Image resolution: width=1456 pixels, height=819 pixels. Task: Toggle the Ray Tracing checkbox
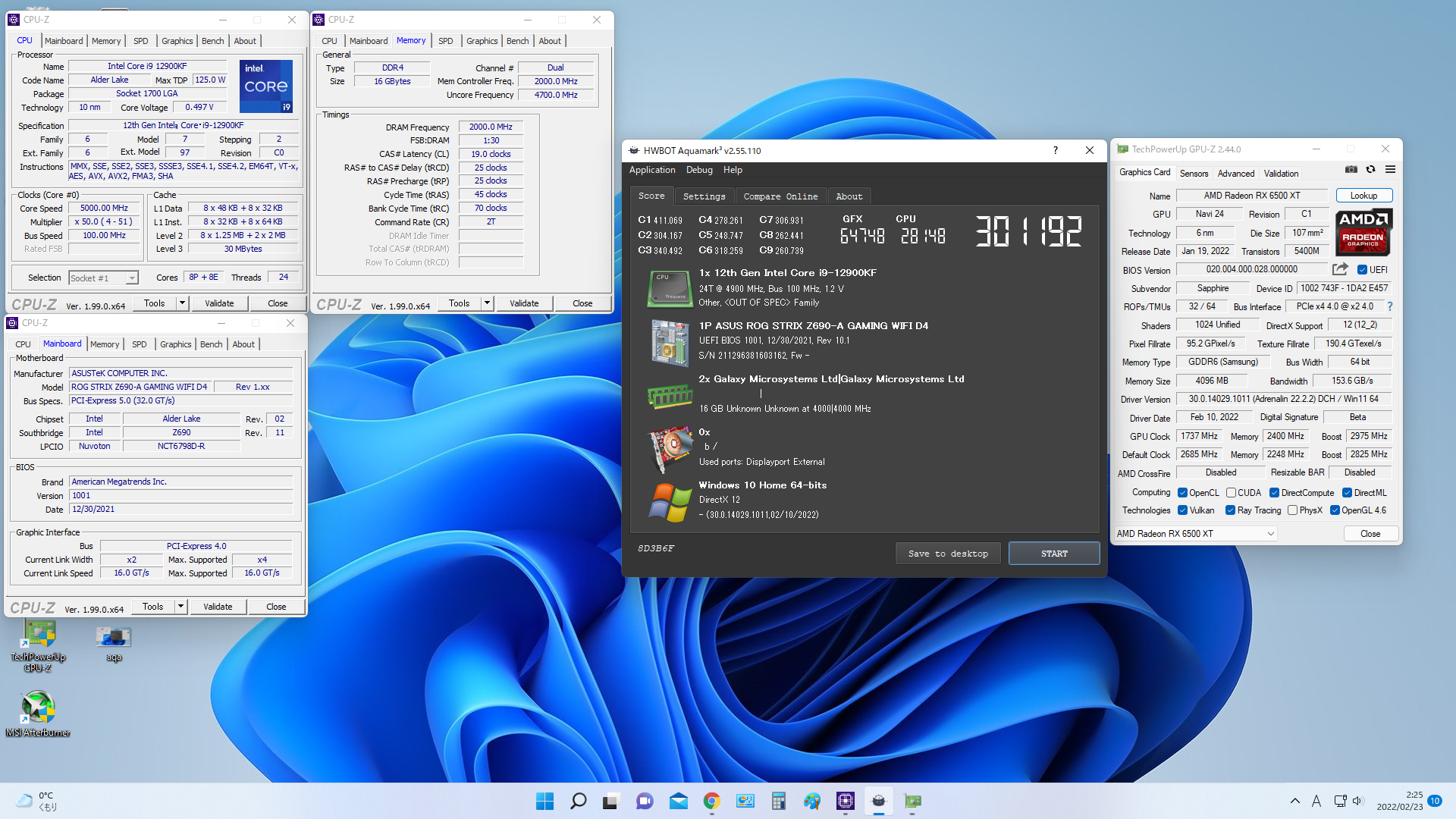pos(1230,510)
